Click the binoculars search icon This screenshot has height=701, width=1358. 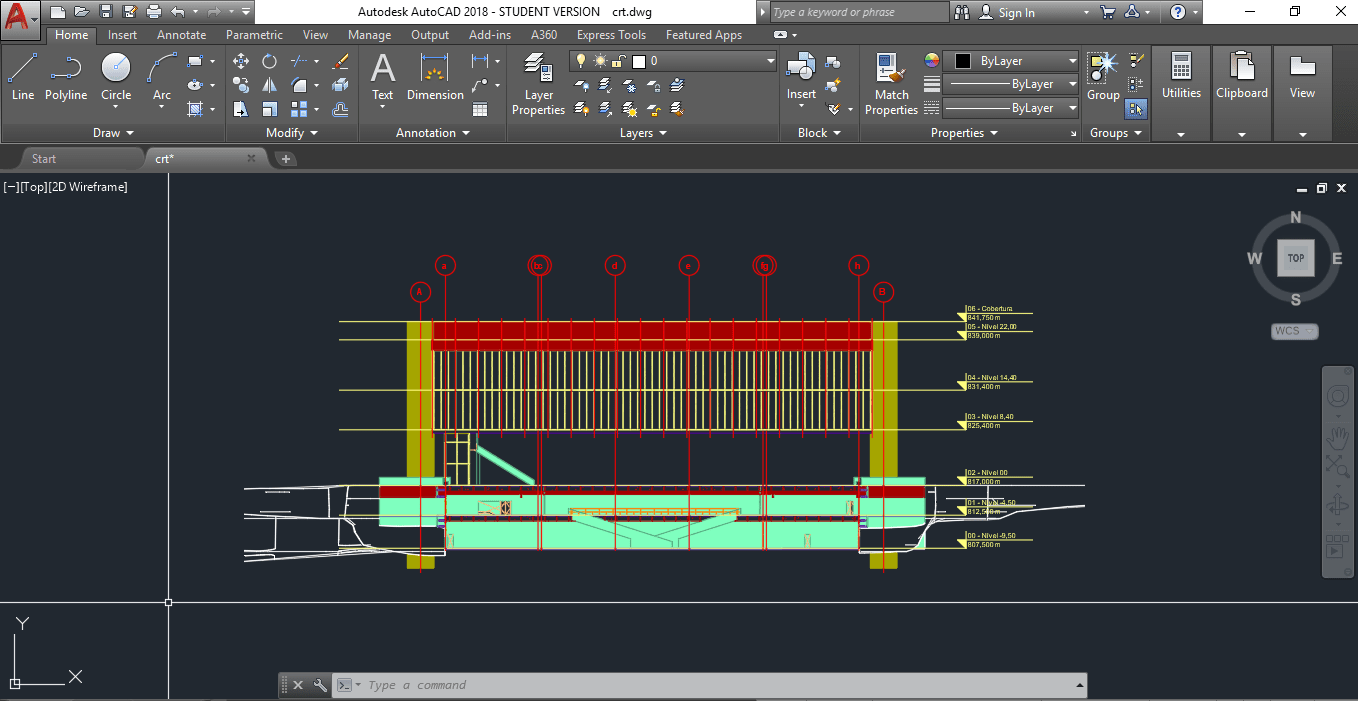click(x=962, y=12)
